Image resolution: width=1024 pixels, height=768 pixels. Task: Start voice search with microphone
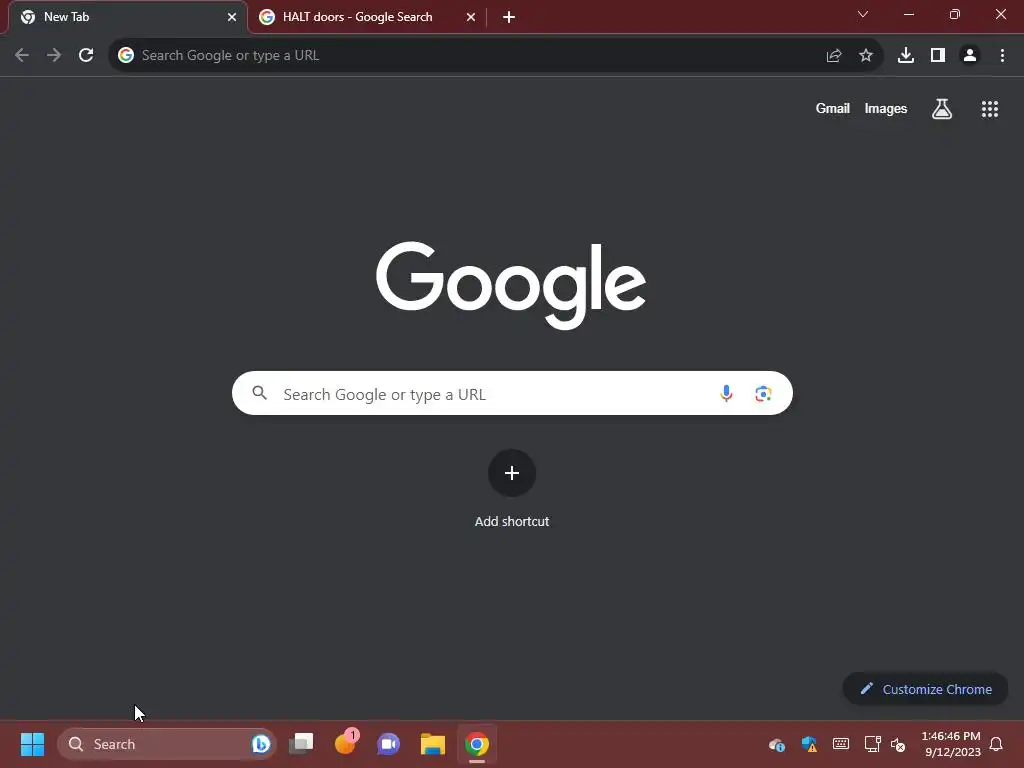726,393
